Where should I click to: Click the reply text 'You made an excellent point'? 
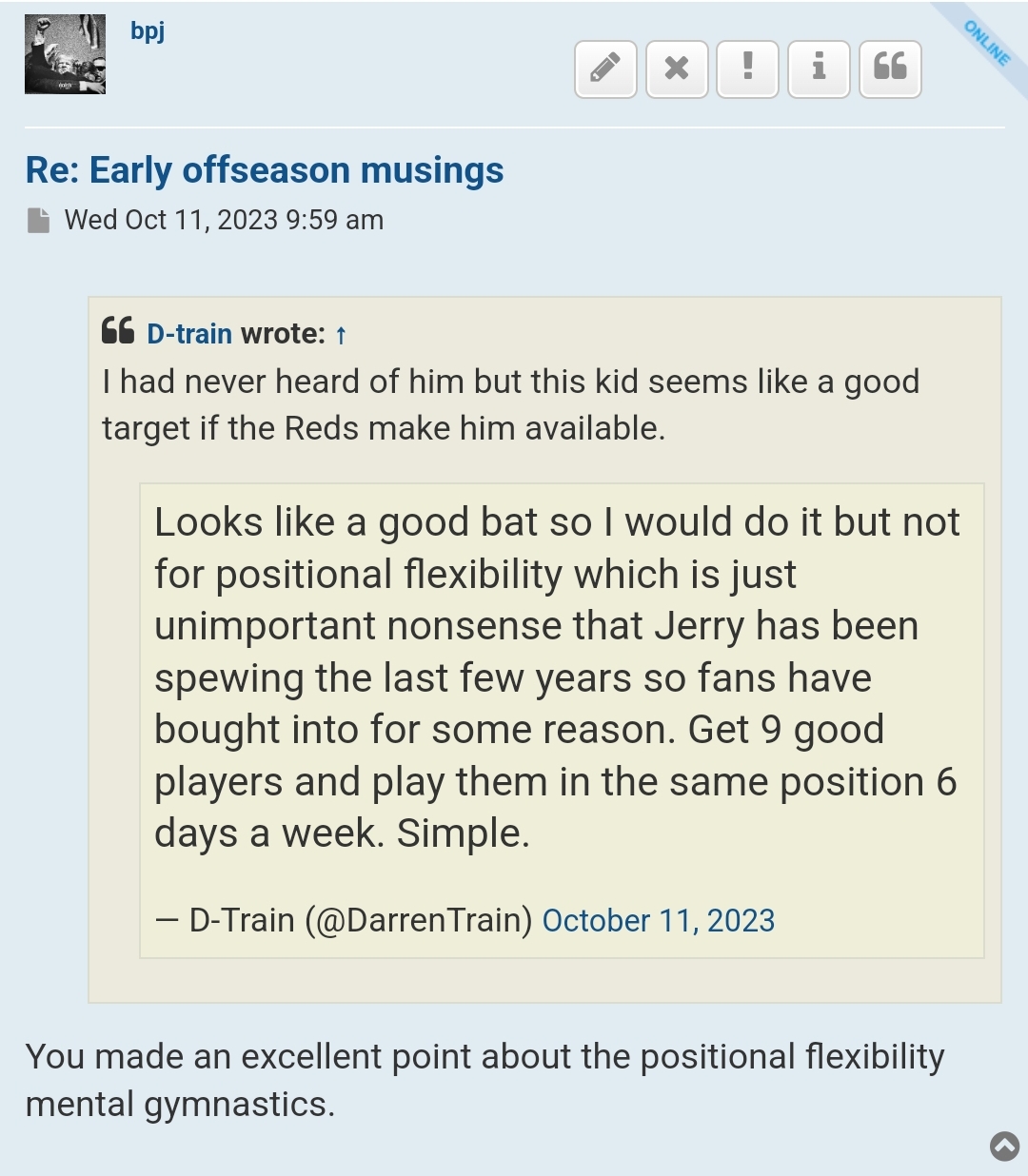(x=484, y=1080)
